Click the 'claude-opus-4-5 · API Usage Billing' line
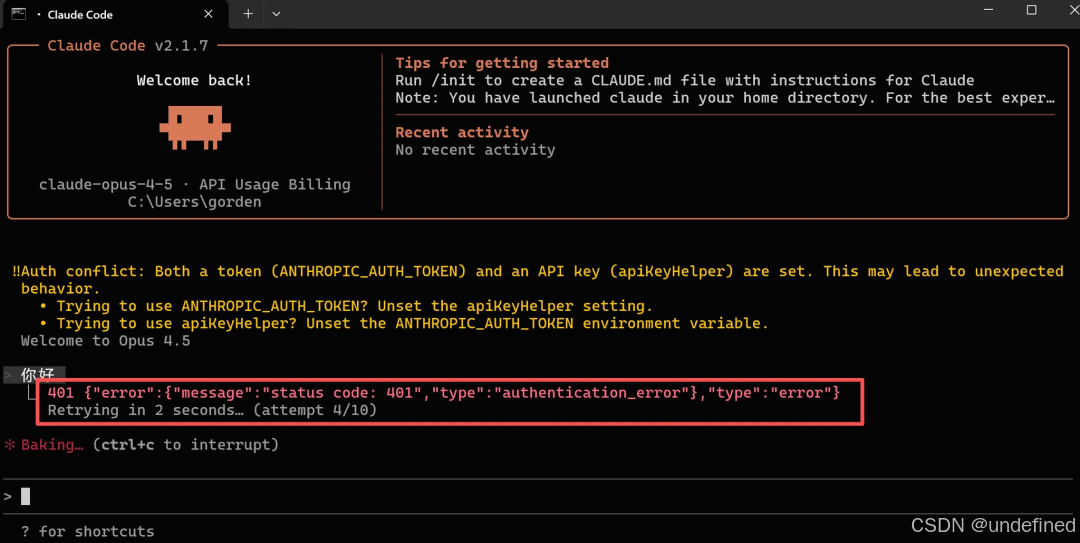 click(195, 185)
